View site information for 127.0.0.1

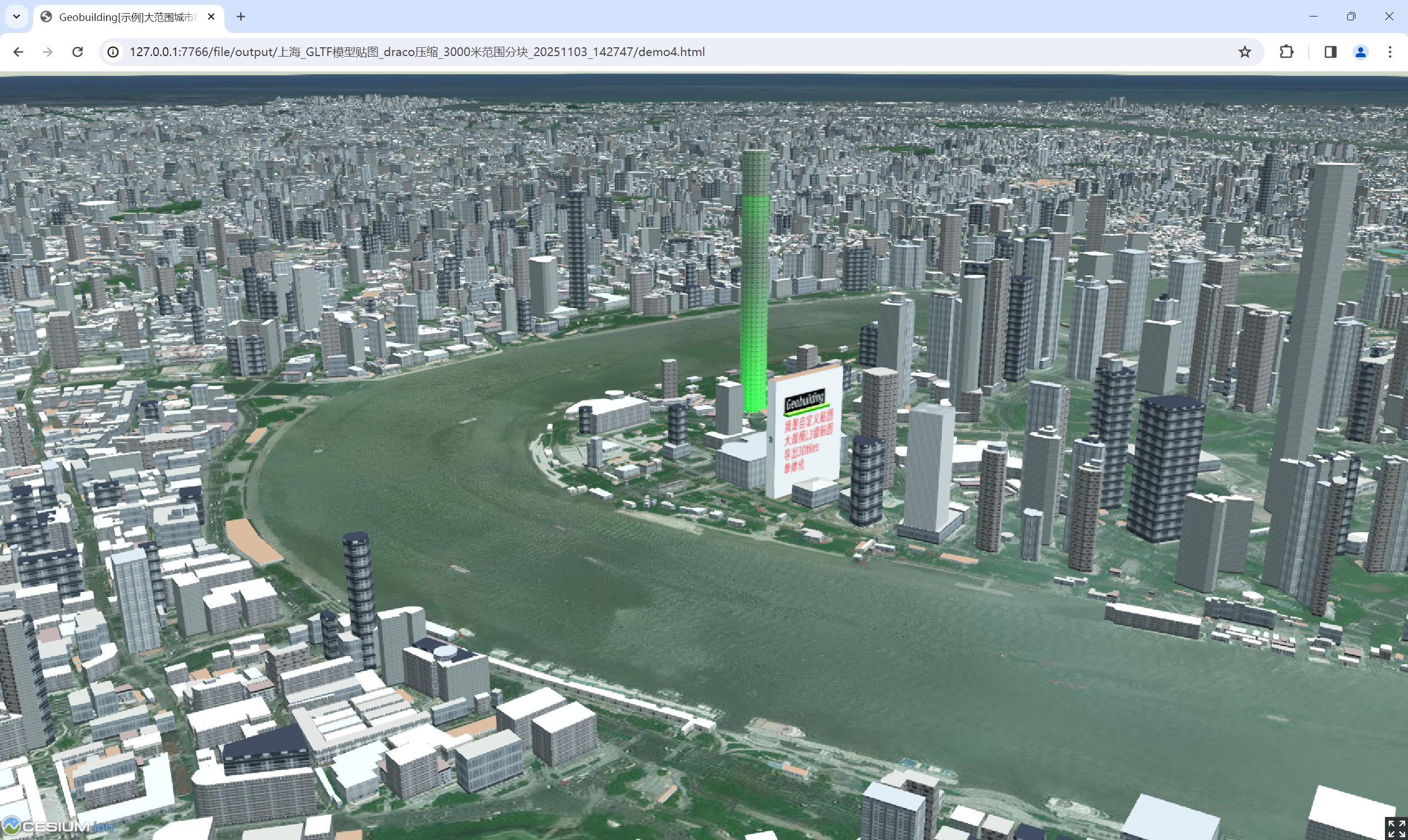coord(113,52)
